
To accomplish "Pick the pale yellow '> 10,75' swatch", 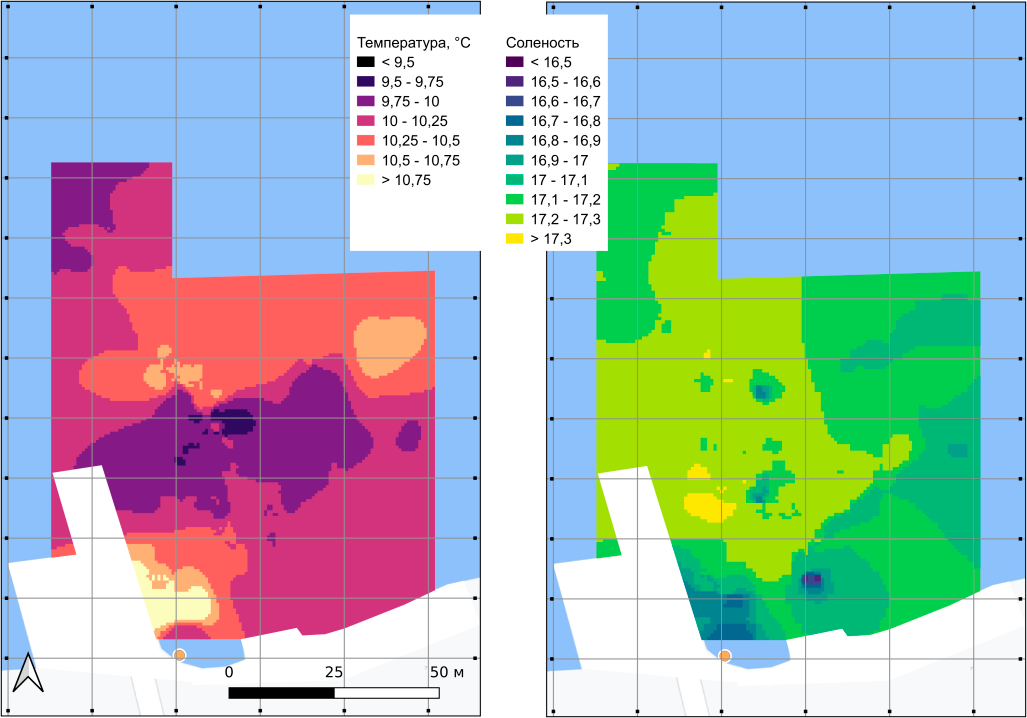I will pos(367,179).
